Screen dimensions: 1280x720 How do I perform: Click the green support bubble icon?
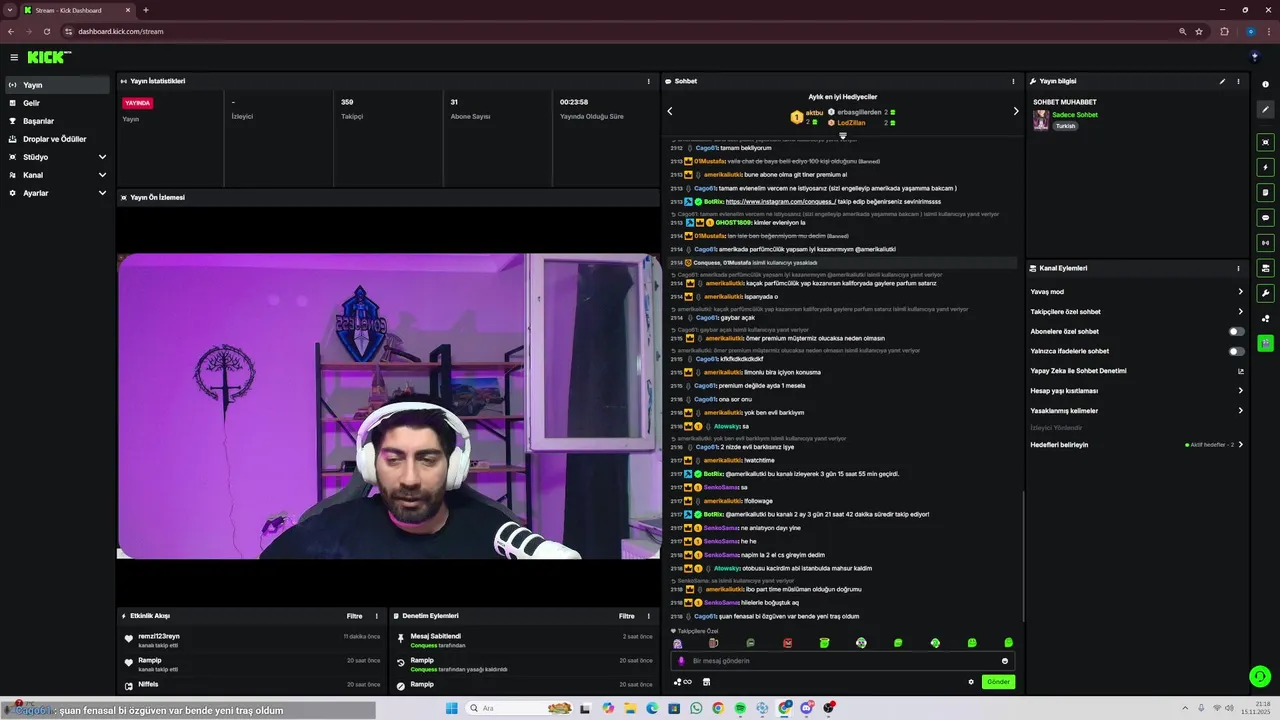1260,677
